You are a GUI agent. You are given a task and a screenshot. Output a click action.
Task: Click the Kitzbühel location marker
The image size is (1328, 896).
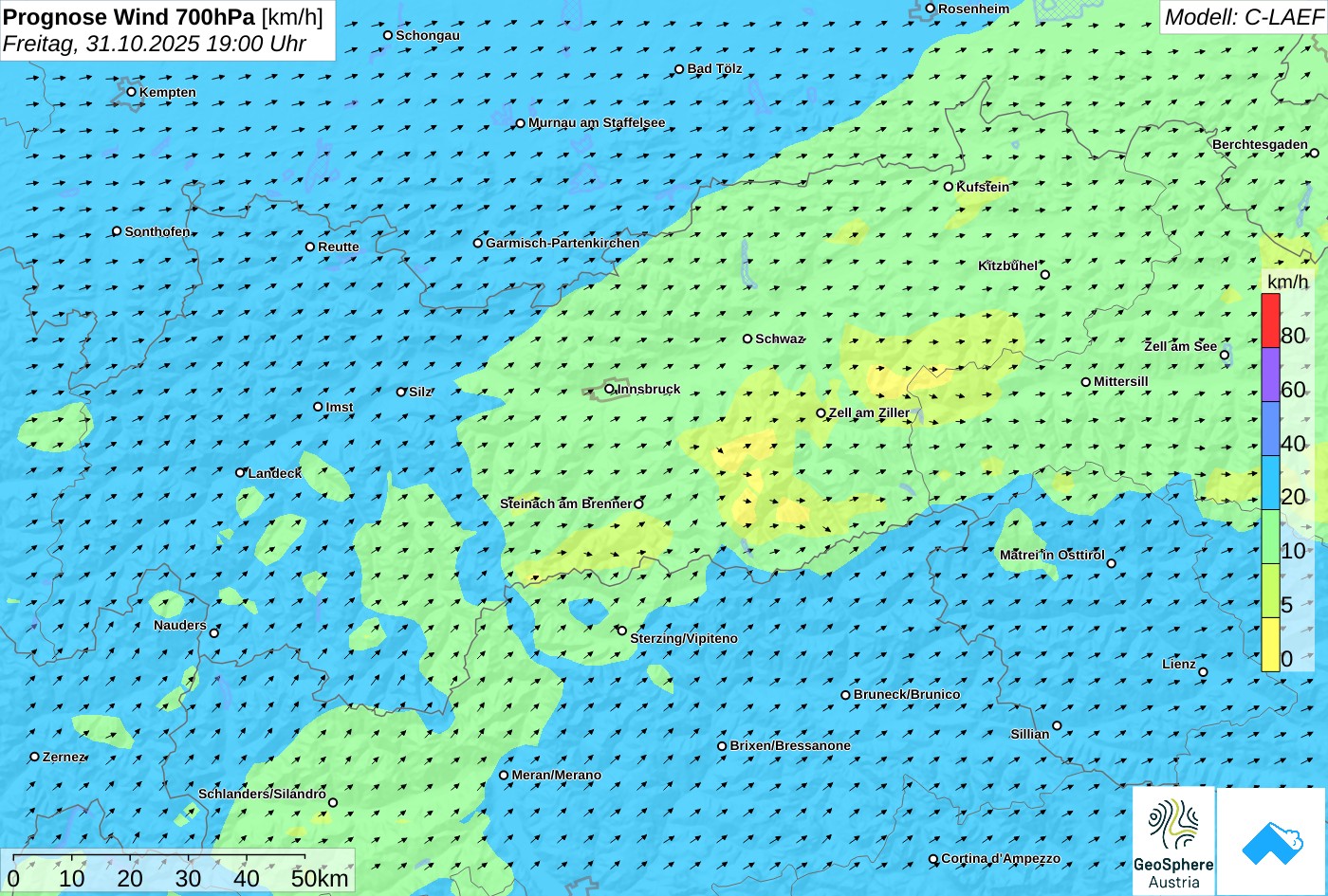pos(1045,275)
